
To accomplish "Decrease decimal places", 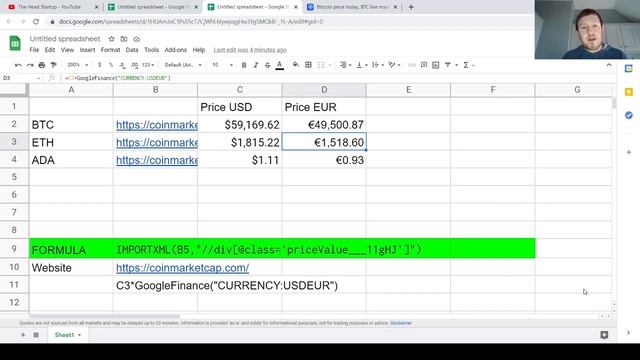I will click(122, 65).
